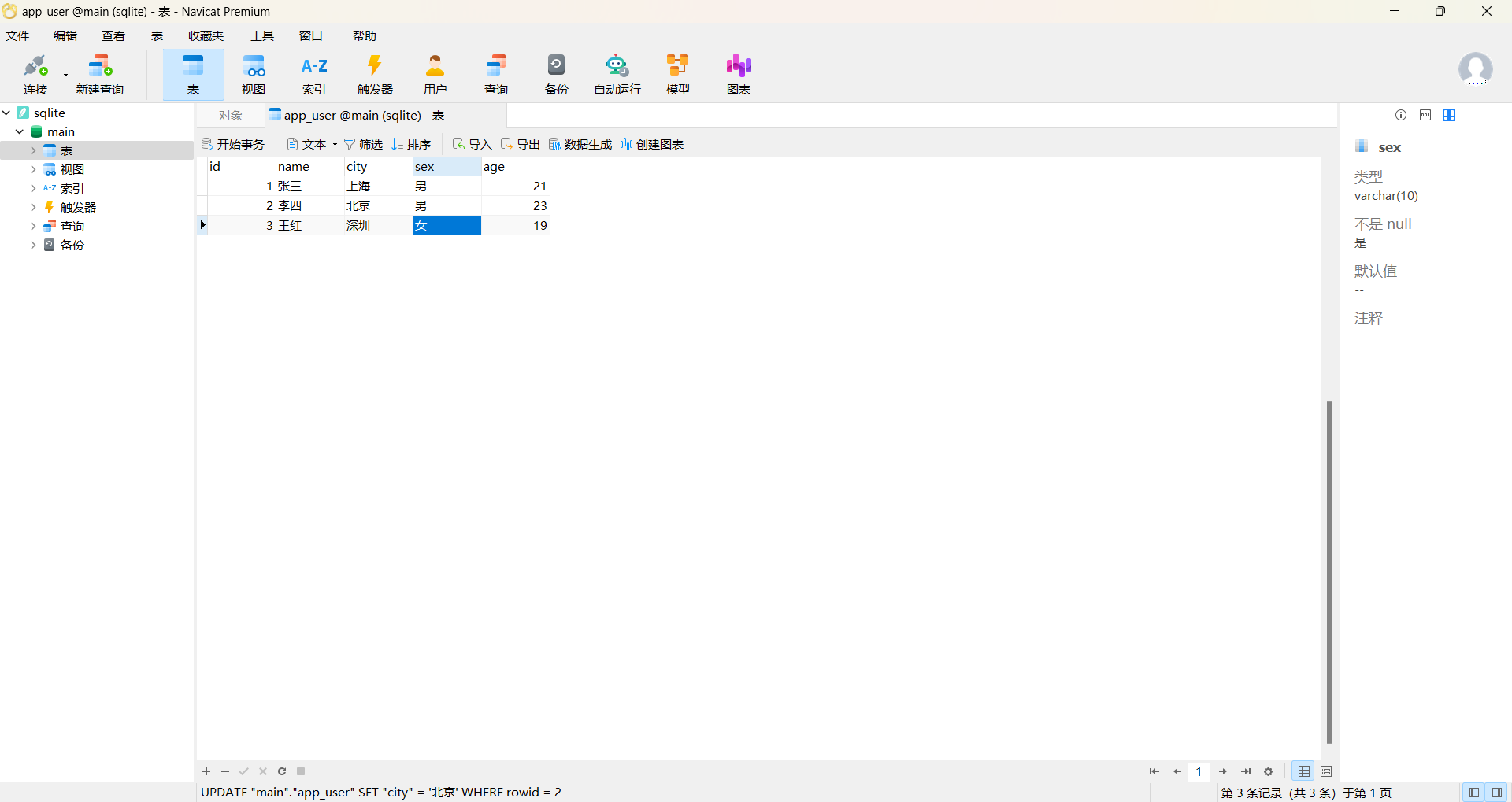
Task: Open the 备份 (Backup) toolbar icon
Action: point(557,75)
